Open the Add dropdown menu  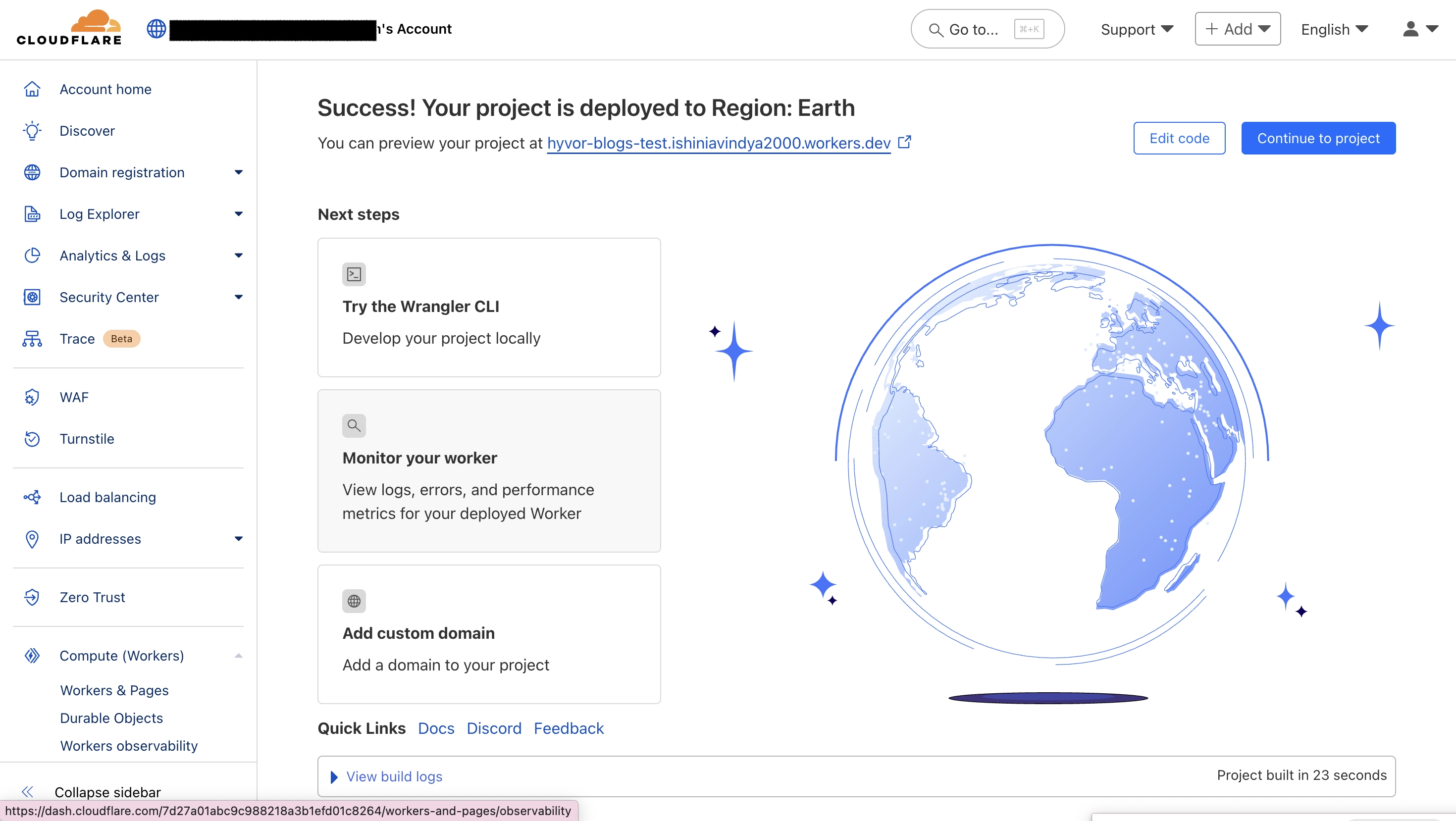coord(1237,29)
